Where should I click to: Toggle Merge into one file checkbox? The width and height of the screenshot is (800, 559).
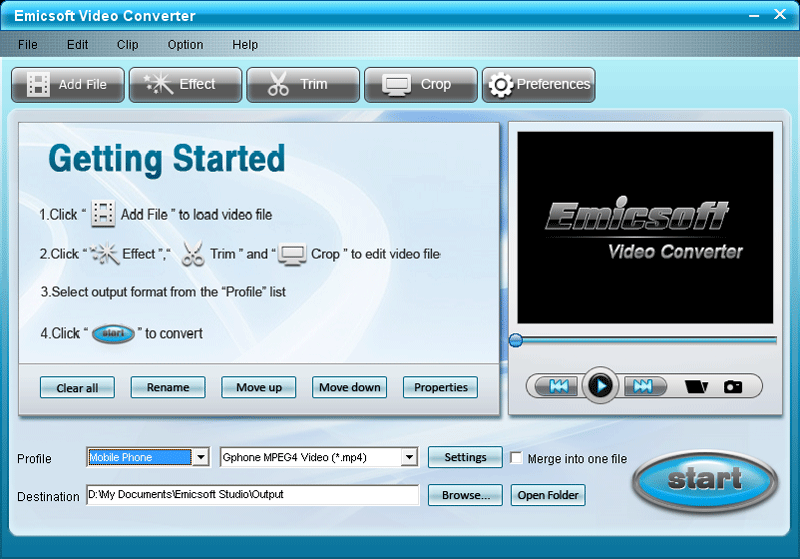(516, 458)
